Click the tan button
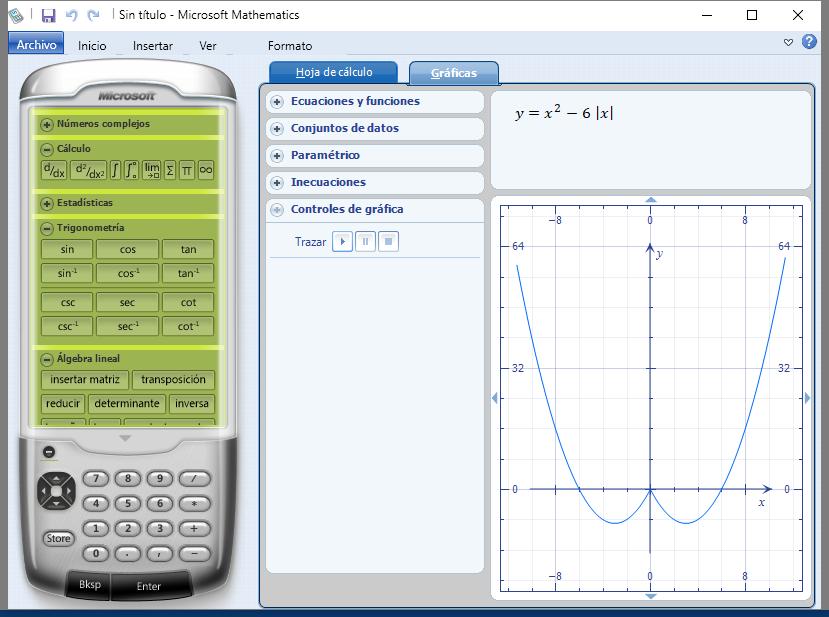Viewport: 829px width, 617px height. click(188, 250)
